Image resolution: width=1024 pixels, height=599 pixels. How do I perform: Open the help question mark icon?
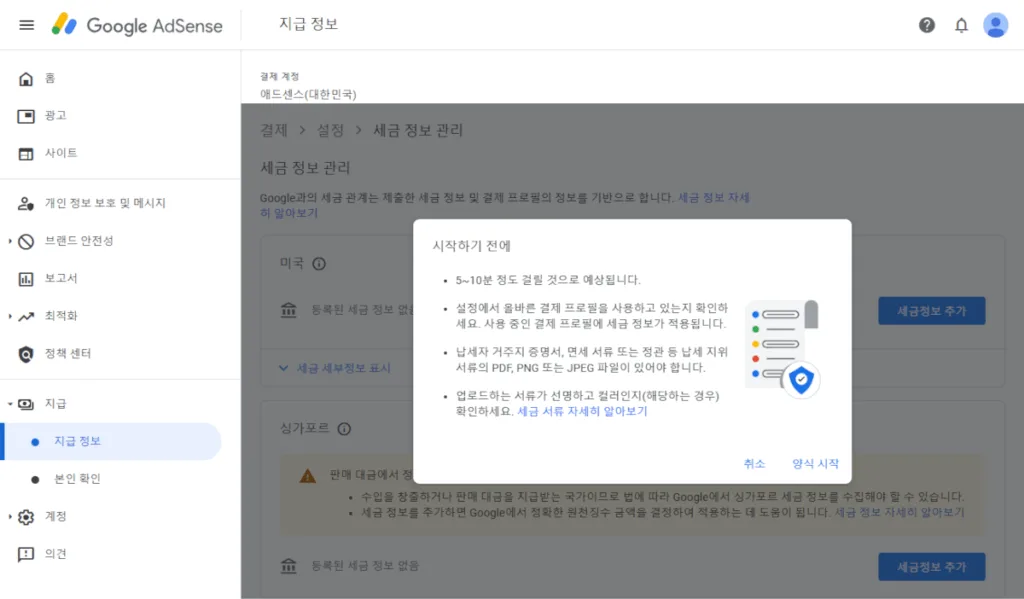click(x=927, y=25)
